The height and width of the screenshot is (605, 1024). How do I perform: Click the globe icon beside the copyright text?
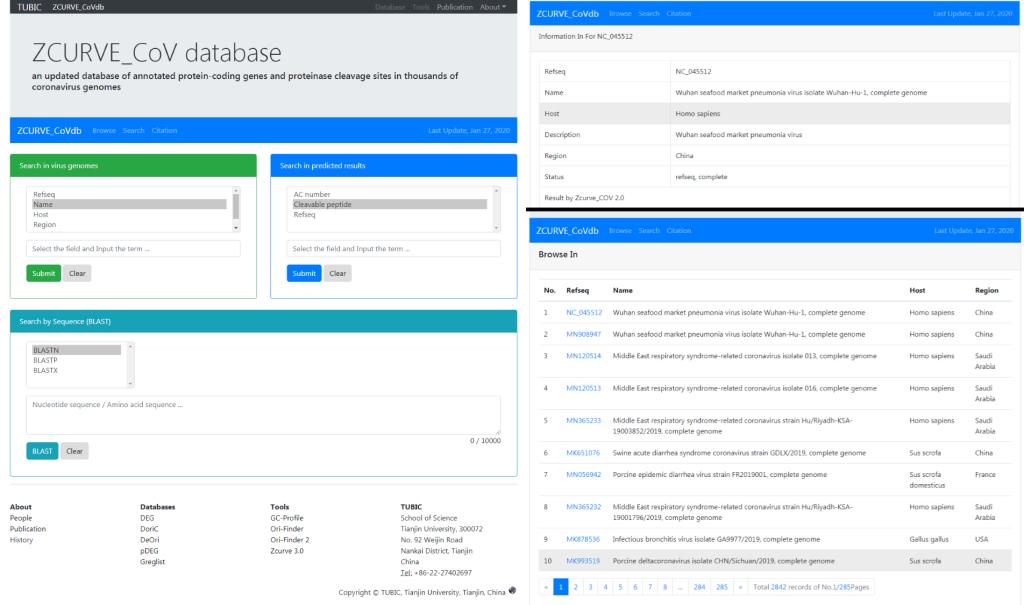point(513,589)
